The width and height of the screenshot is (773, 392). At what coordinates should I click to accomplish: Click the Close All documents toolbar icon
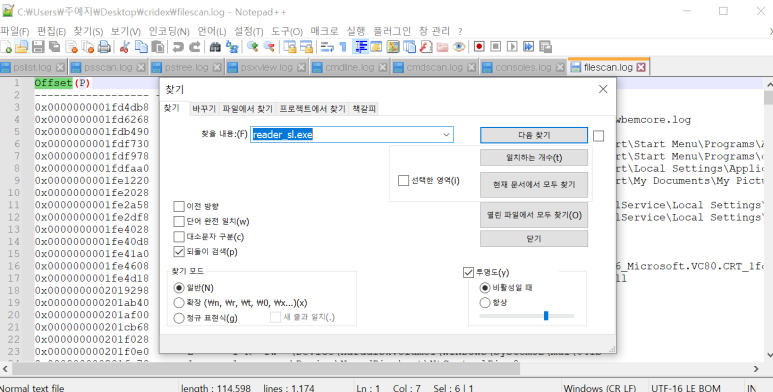(88, 47)
